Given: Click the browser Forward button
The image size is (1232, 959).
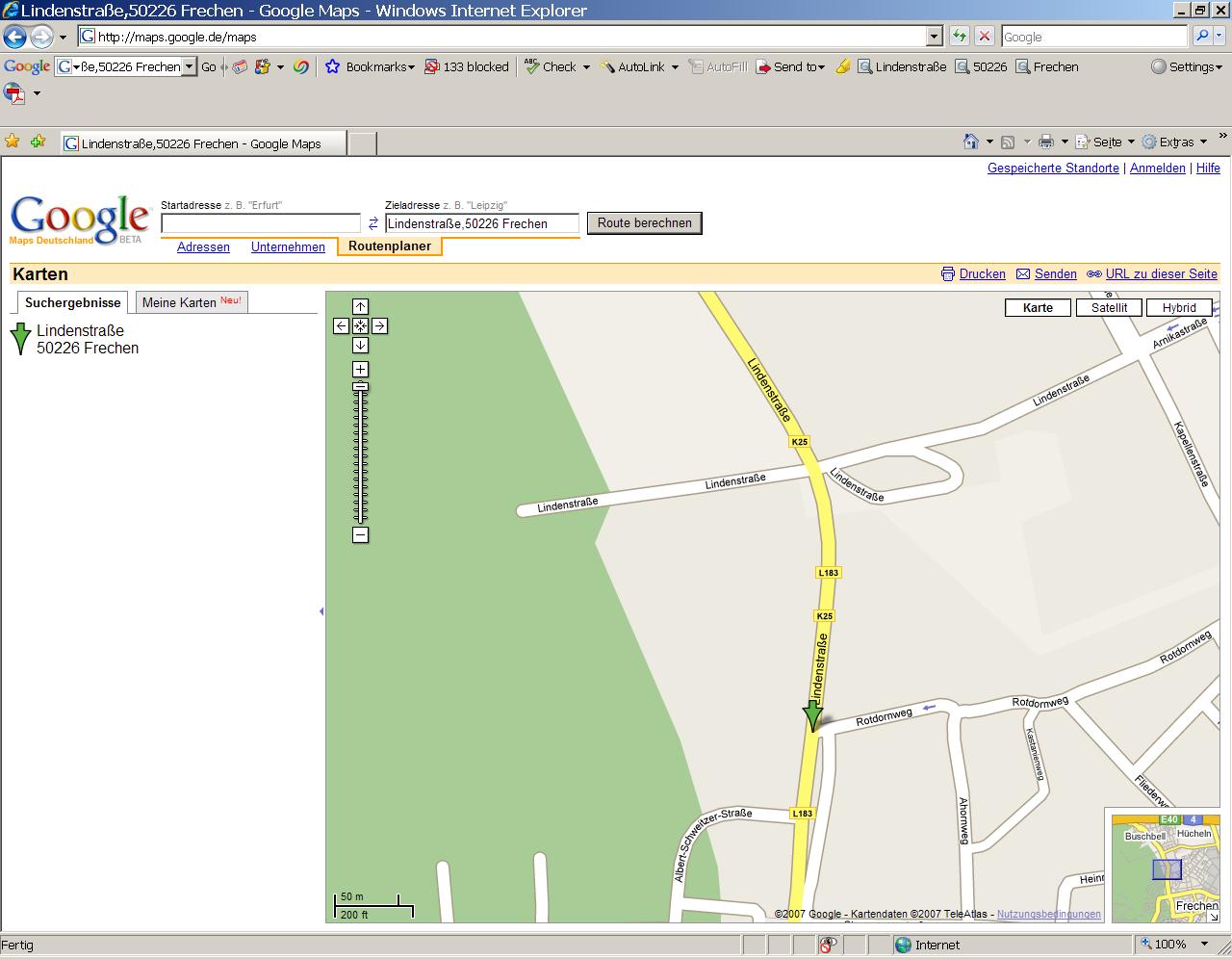Looking at the screenshot, I should point(40,37).
